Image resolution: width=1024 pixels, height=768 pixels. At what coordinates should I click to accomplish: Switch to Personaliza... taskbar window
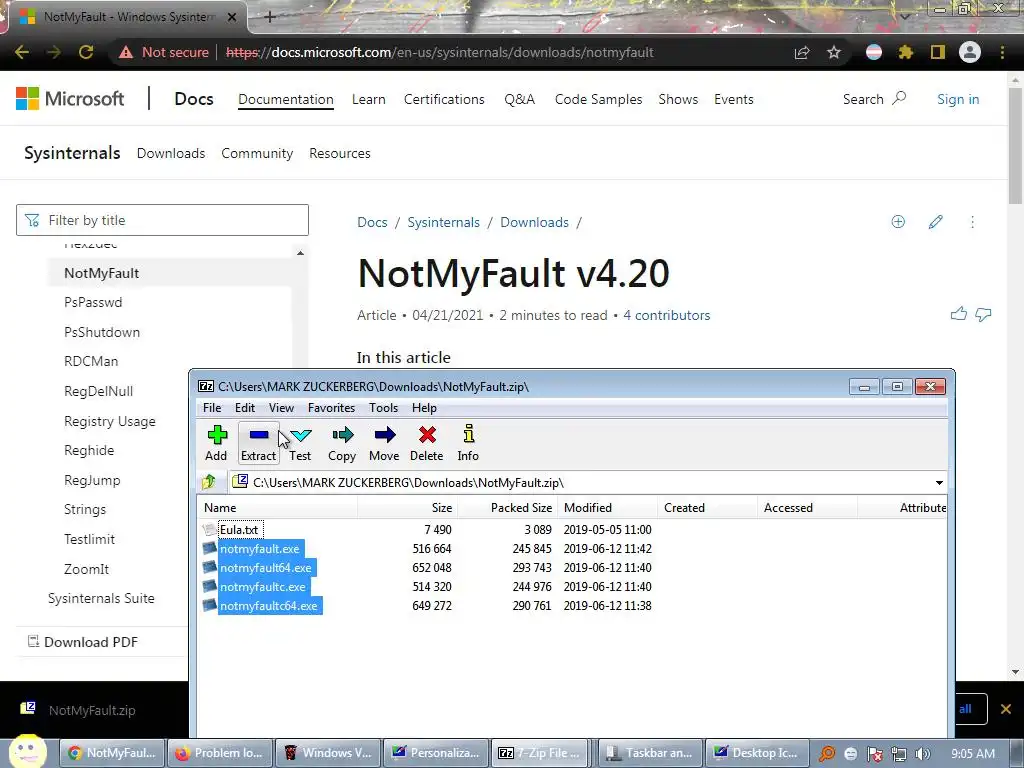pyautogui.click(x=436, y=753)
